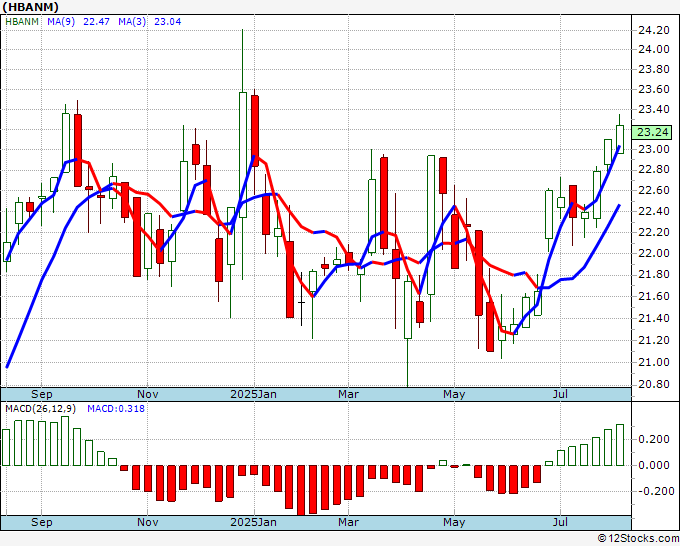Click the 22.47 moving average value

[96, 22]
